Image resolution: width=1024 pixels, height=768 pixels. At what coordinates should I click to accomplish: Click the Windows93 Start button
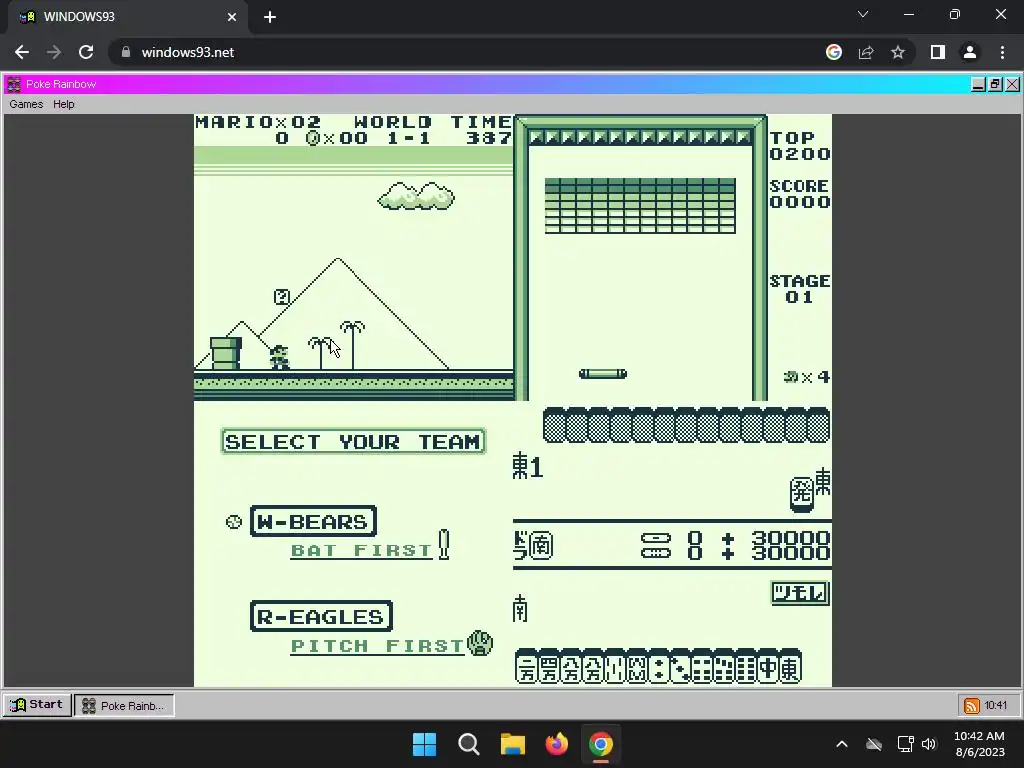point(37,705)
